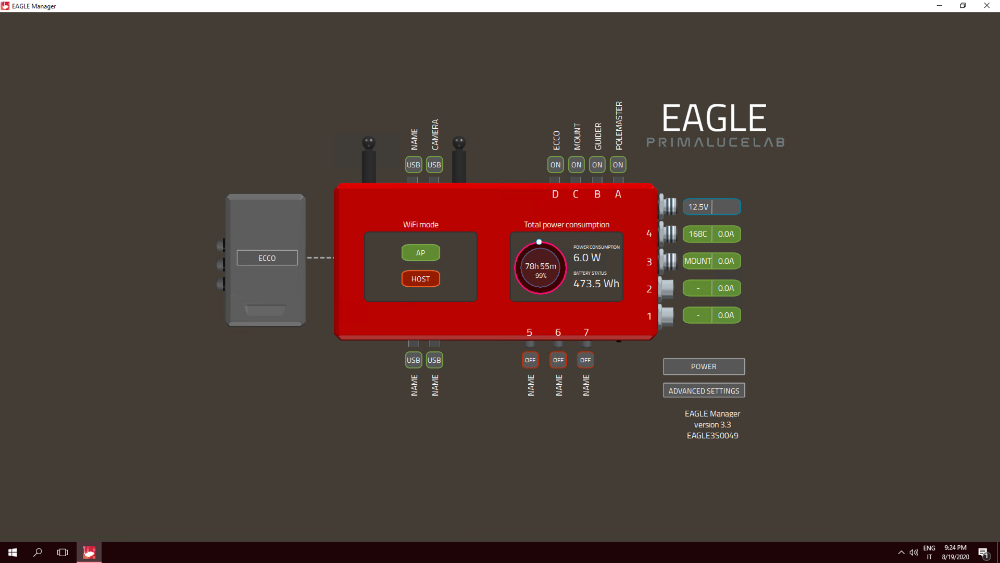This screenshot has width=1000, height=563.
Task: Click the 0.0A reading on power port 1
Action: coord(726,316)
